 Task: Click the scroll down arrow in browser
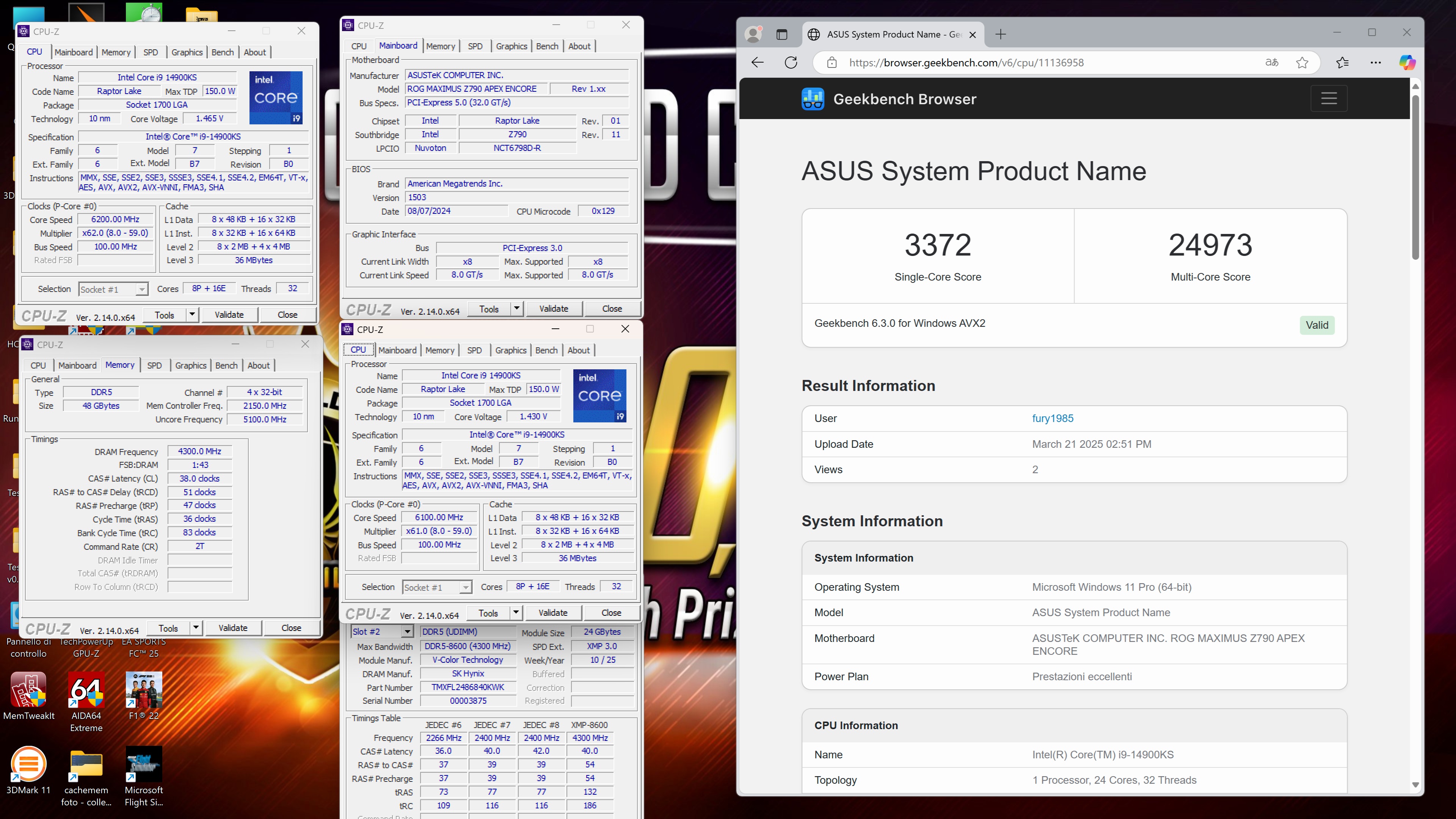pos(1415,784)
